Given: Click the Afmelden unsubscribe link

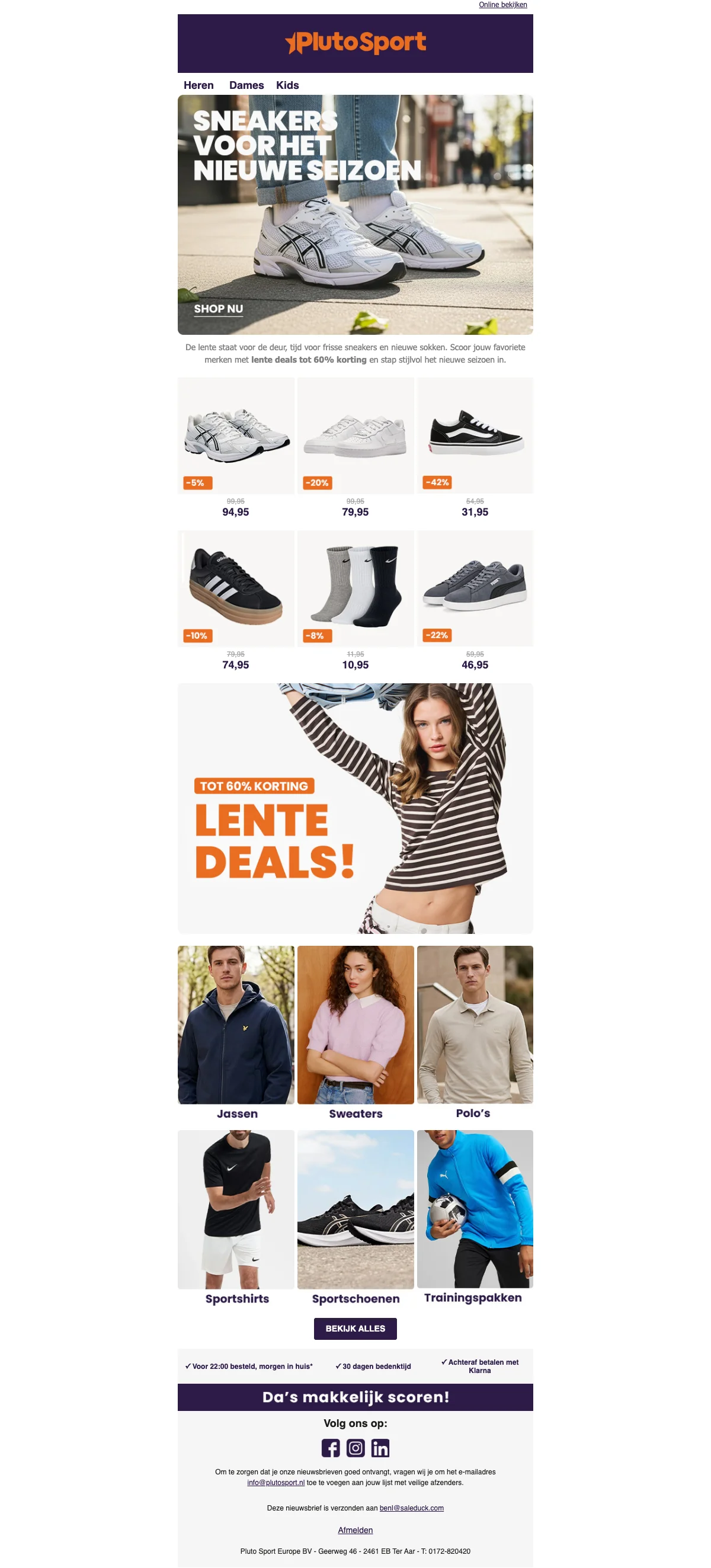Looking at the screenshot, I should click(355, 1529).
